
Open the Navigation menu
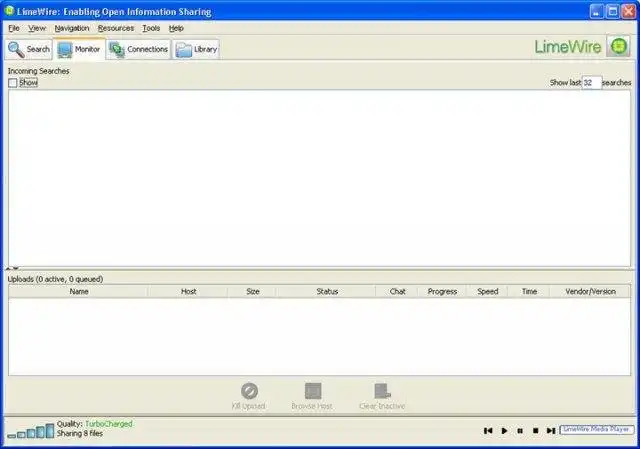72,28
